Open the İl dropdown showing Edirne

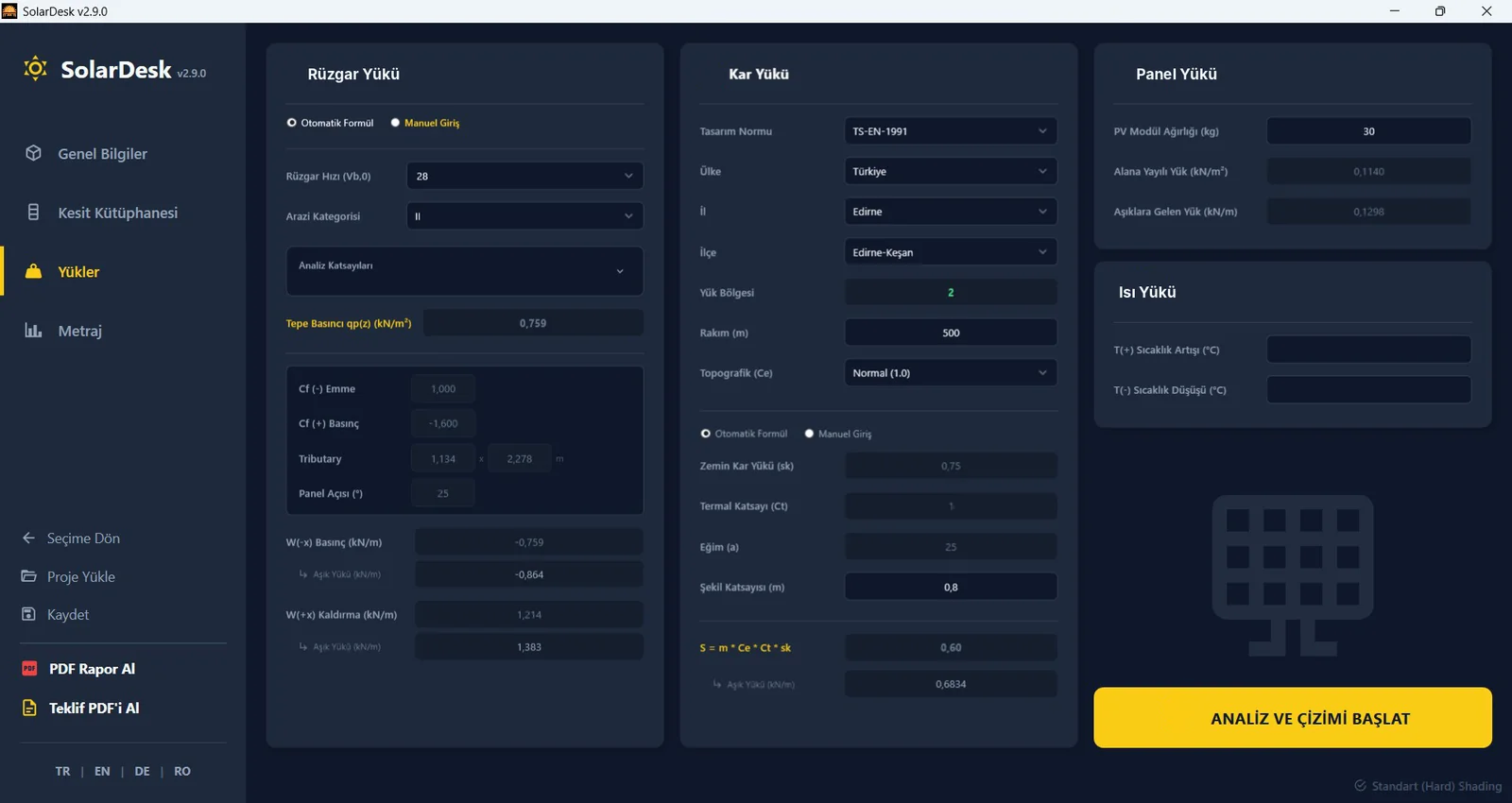[950, 212]
